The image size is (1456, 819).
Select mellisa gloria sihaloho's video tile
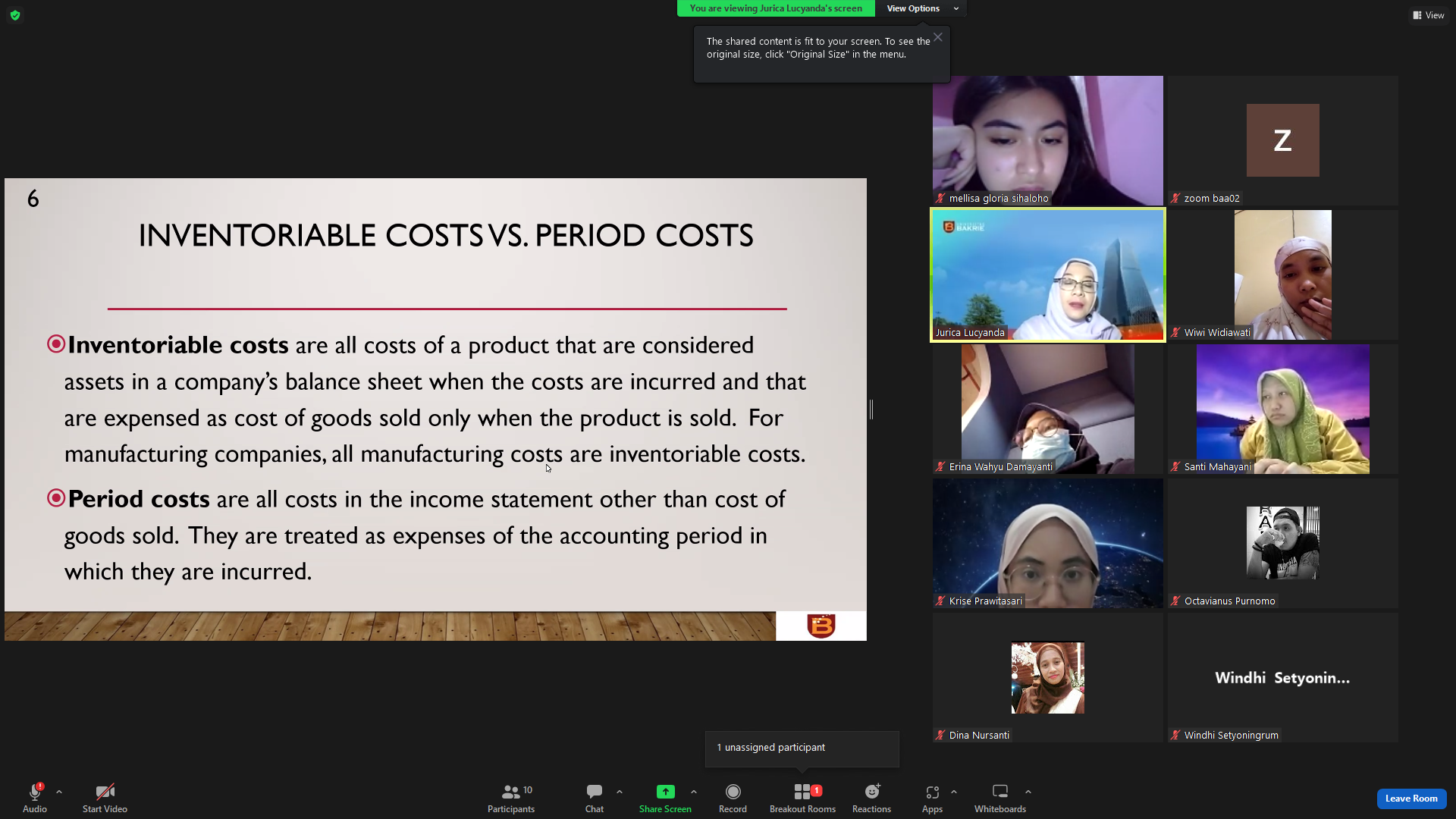click(1048, 140)
